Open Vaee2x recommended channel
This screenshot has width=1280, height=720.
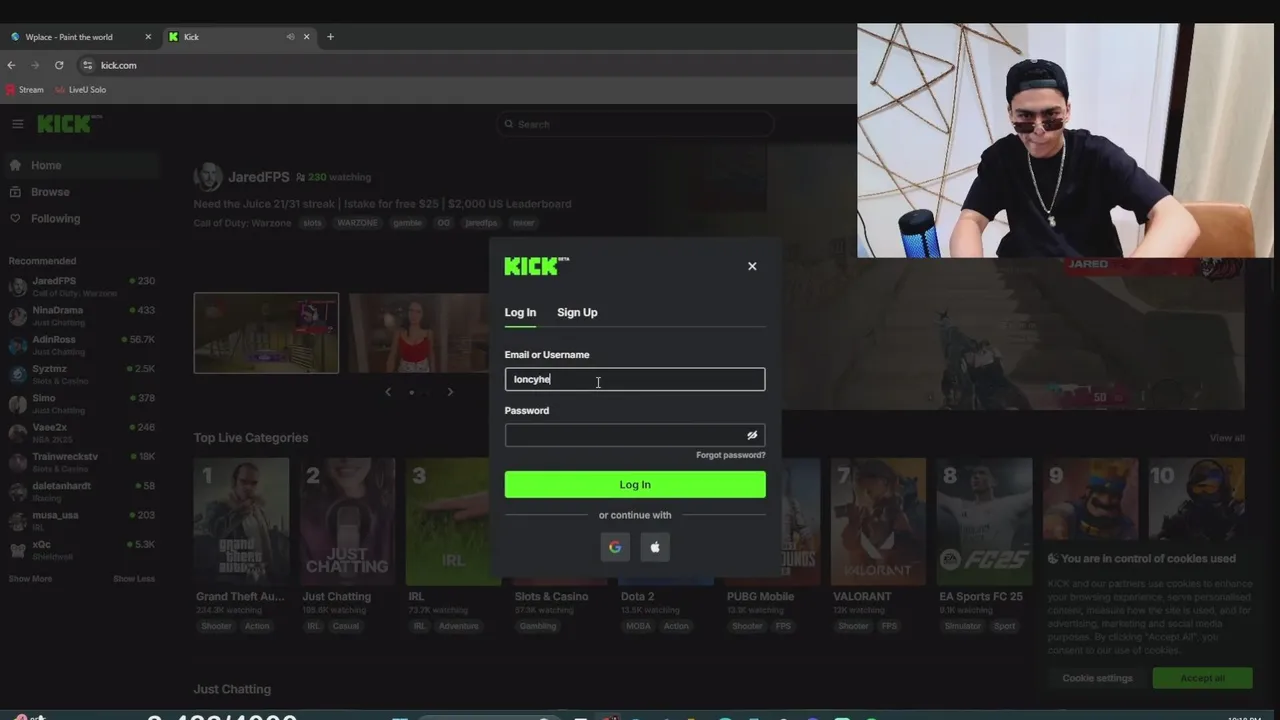point(80,432)
